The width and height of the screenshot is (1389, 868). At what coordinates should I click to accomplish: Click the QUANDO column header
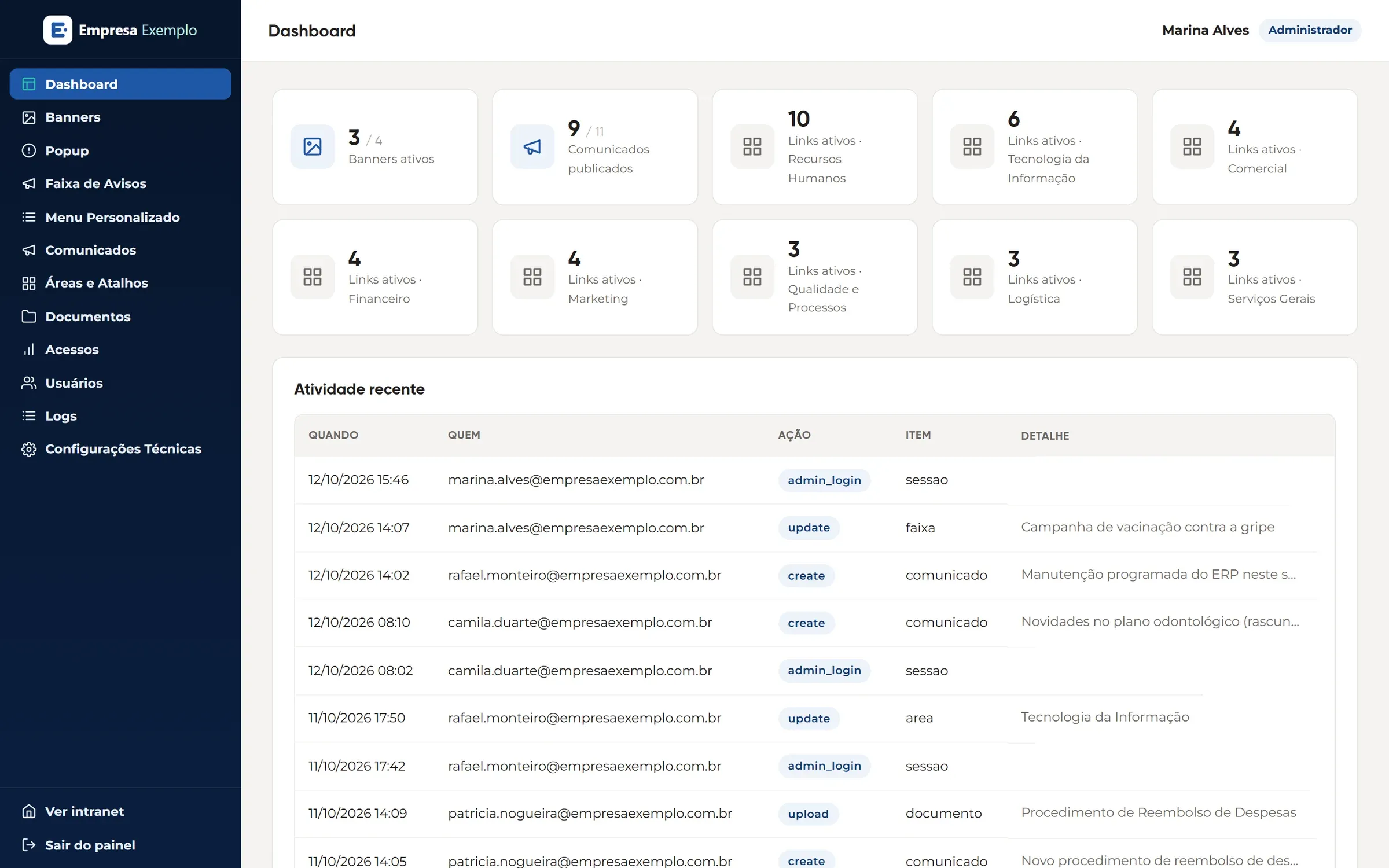coord(333,435)
